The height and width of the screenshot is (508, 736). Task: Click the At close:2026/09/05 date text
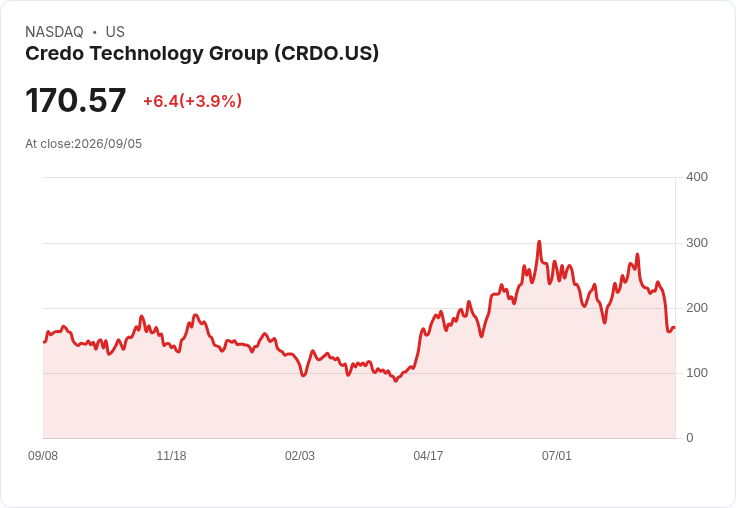[x=84, y=144]
